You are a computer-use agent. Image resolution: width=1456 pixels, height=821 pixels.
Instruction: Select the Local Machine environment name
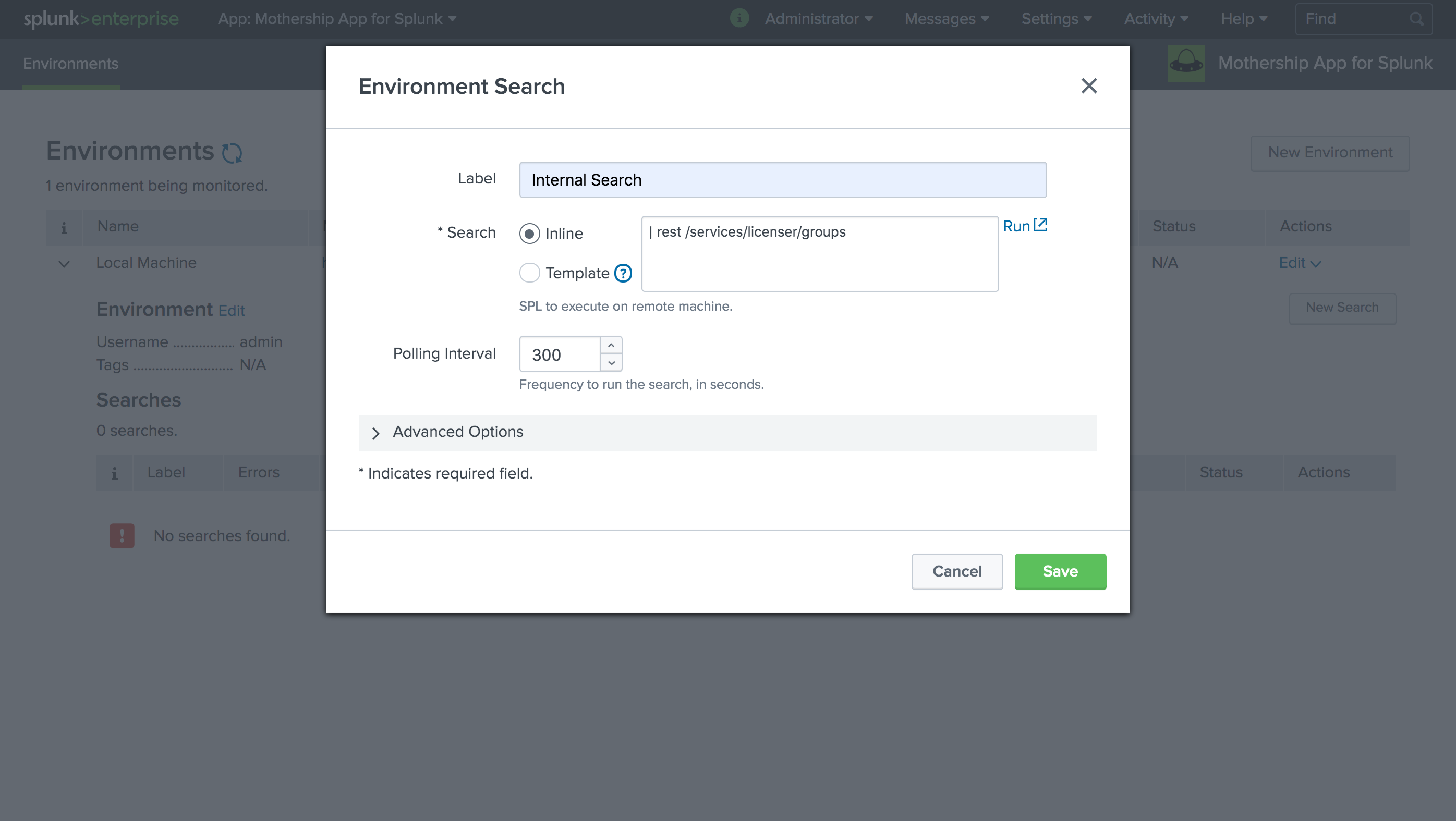(x=146, y=263)
